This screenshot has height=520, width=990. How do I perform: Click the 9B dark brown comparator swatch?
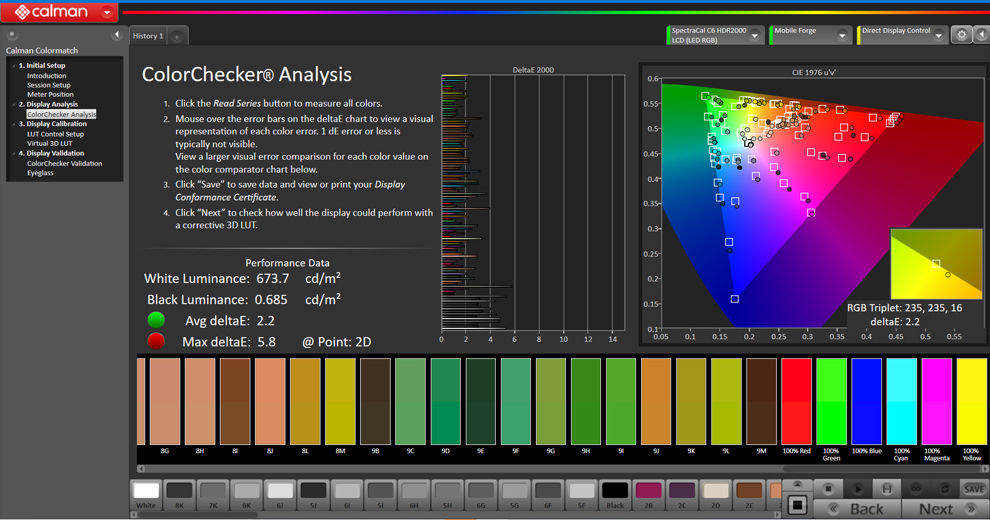[x=375, y=402]
